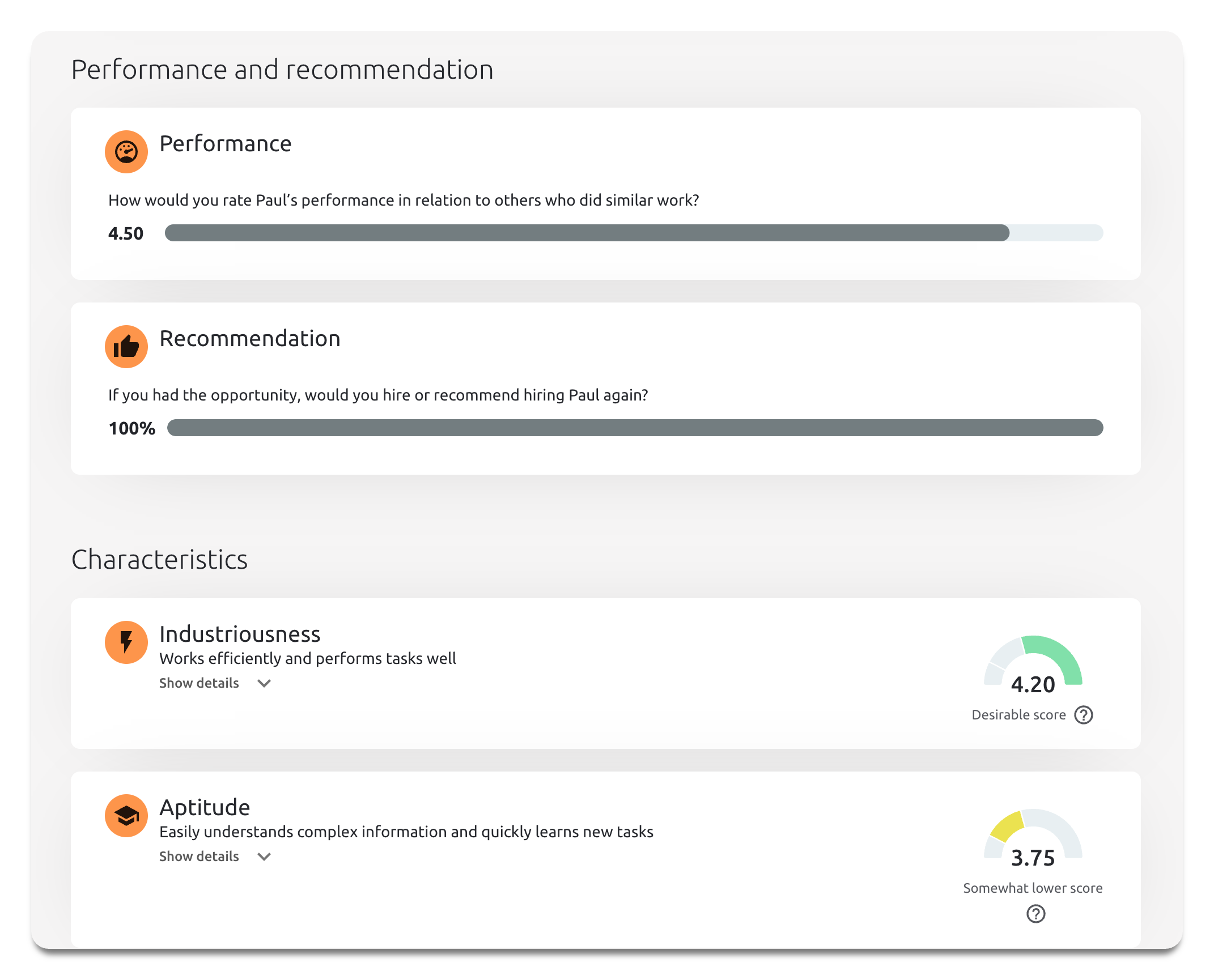1214x980 pixels.
Task: Open help icon under Somewhat lower score
Action: pyautogui.click(x=1035, y=914)
